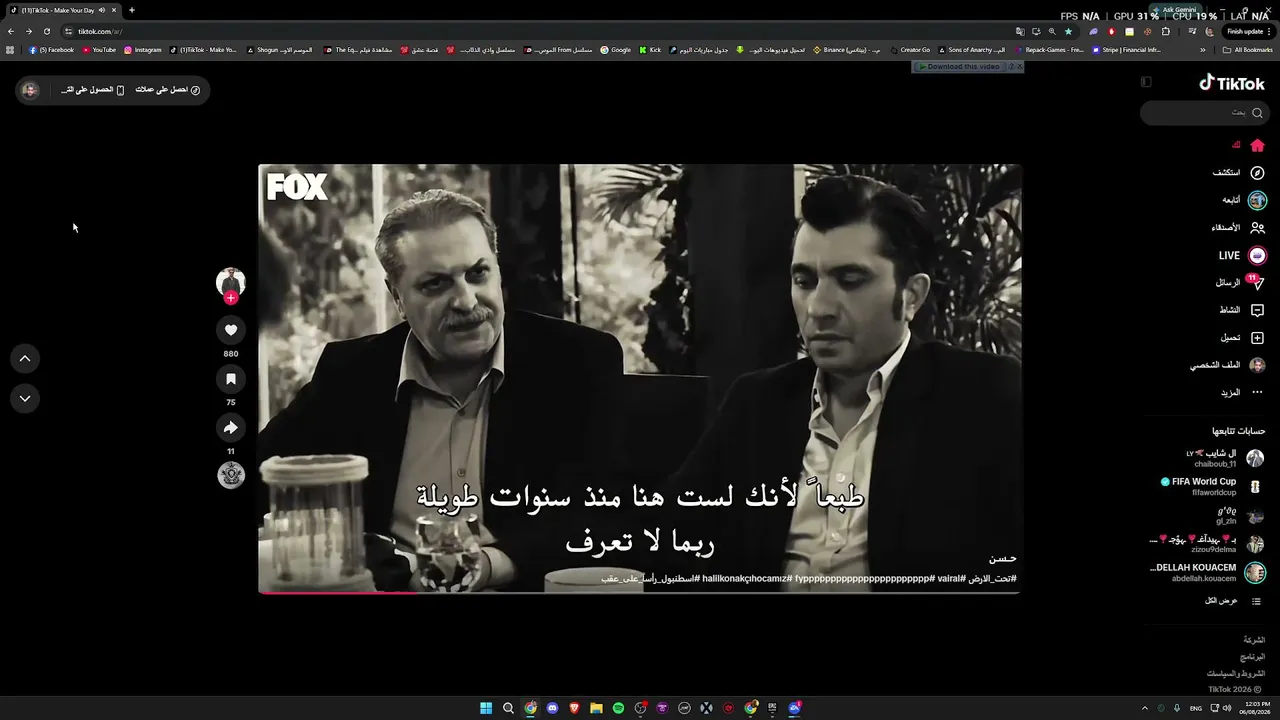Go back in browser history
The height and width of the screenshot is (720, 1280).
click(11, 31)
